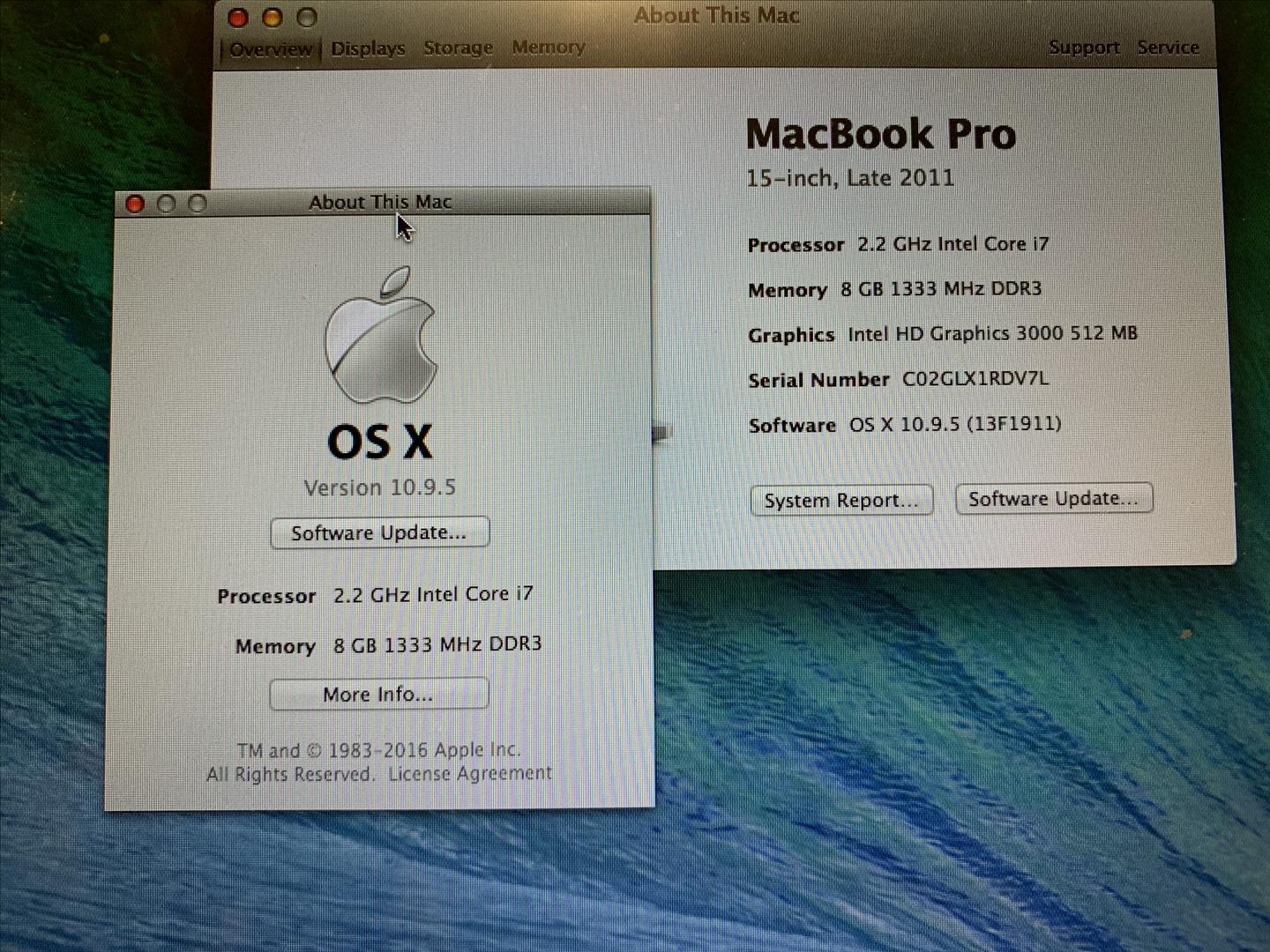Viewport: 1270px width, 952px height.
Task: Open the License Agreement link
Action: 470,773
